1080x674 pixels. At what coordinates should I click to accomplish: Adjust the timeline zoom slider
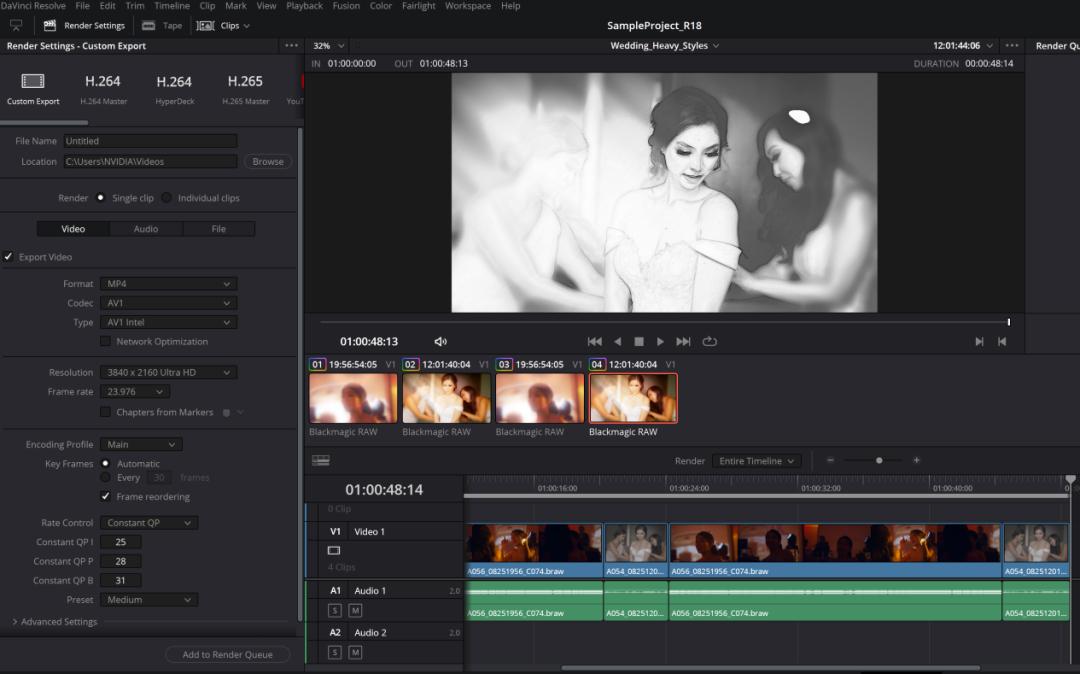879,461
